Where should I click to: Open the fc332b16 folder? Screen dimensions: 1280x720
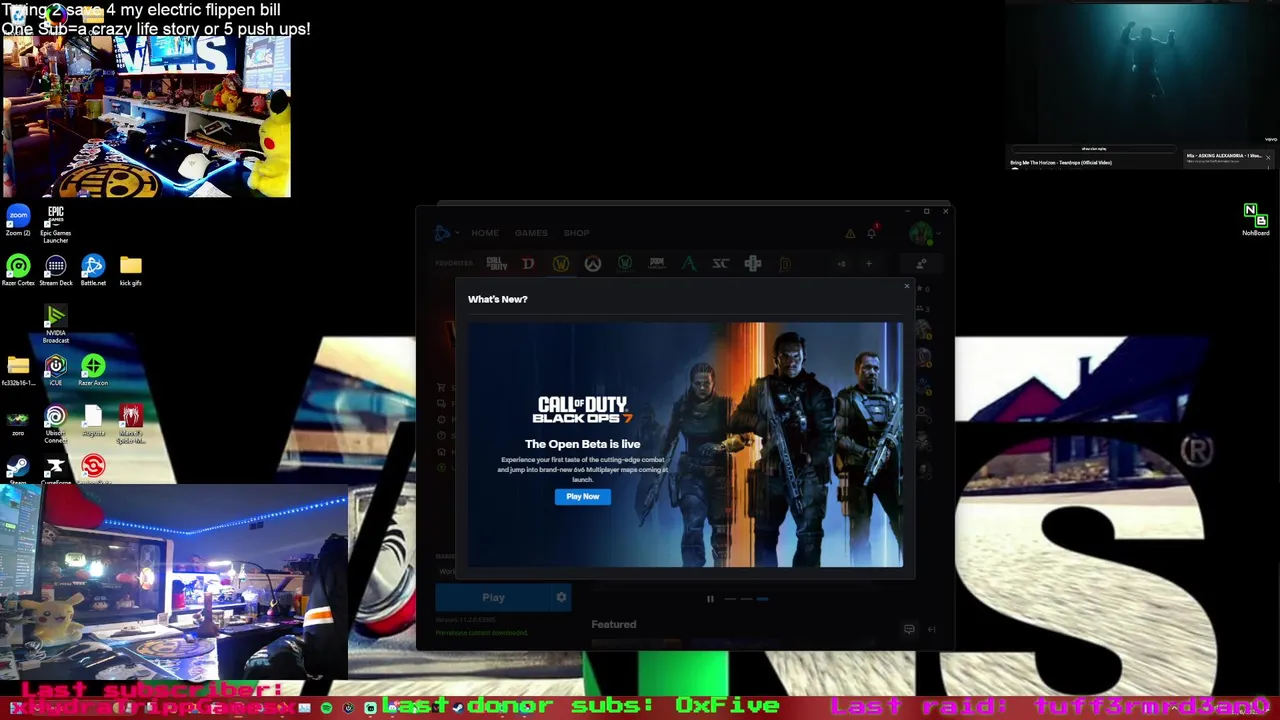pyautogui.click(x=18, y=370)
